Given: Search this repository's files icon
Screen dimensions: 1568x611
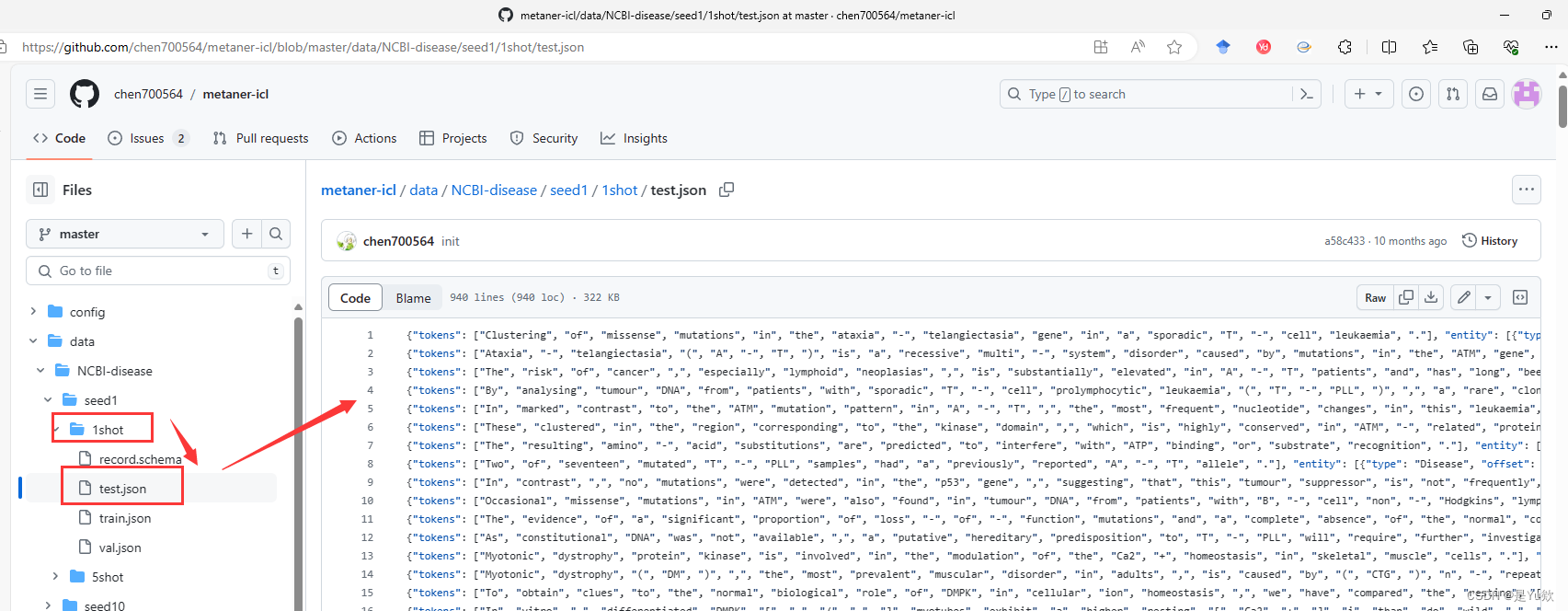Looking at the screenshot, I should point(276,234).
